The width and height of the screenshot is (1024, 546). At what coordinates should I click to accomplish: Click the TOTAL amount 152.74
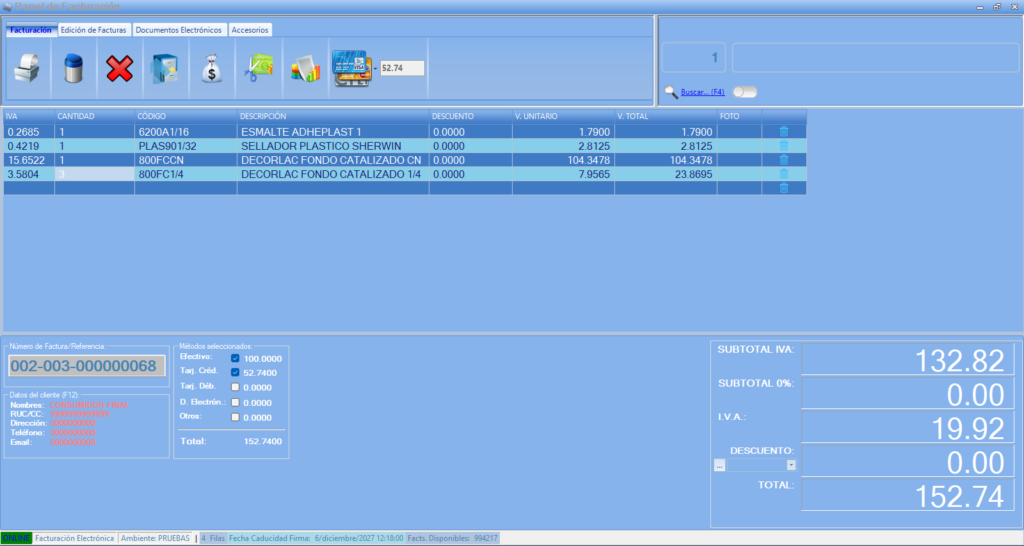[907, 495]
